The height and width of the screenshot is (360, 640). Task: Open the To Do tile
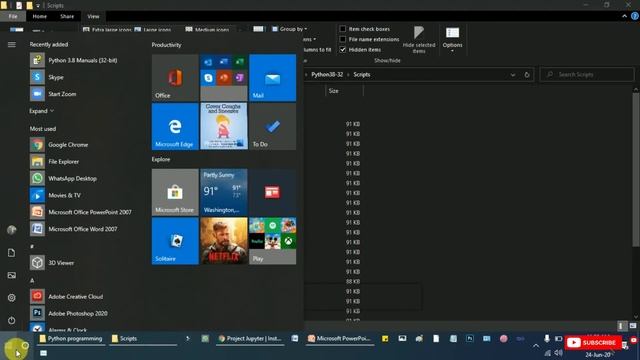point(273,126)
